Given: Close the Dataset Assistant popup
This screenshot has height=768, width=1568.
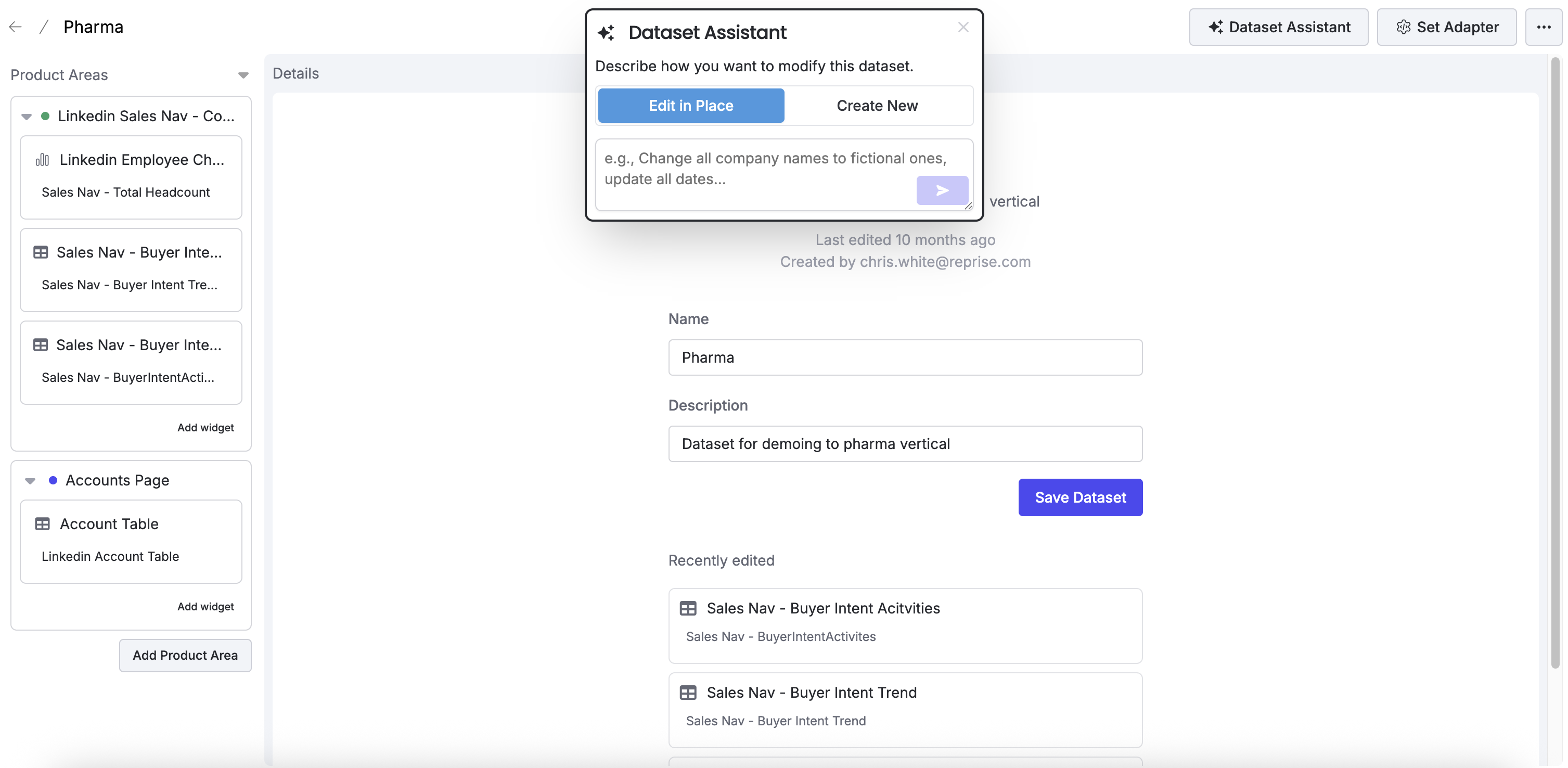Looking at the screenshot, I should 963,28.
